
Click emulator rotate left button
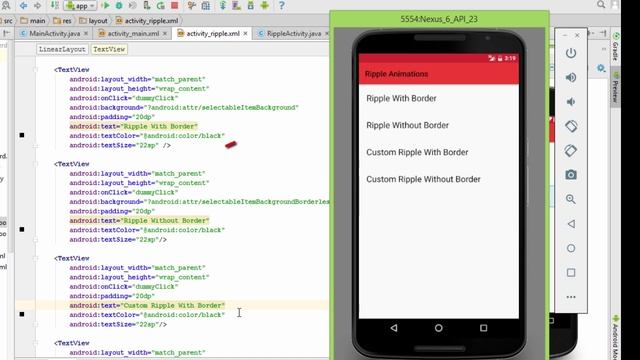pyautogui.click(x=571, y=126)
